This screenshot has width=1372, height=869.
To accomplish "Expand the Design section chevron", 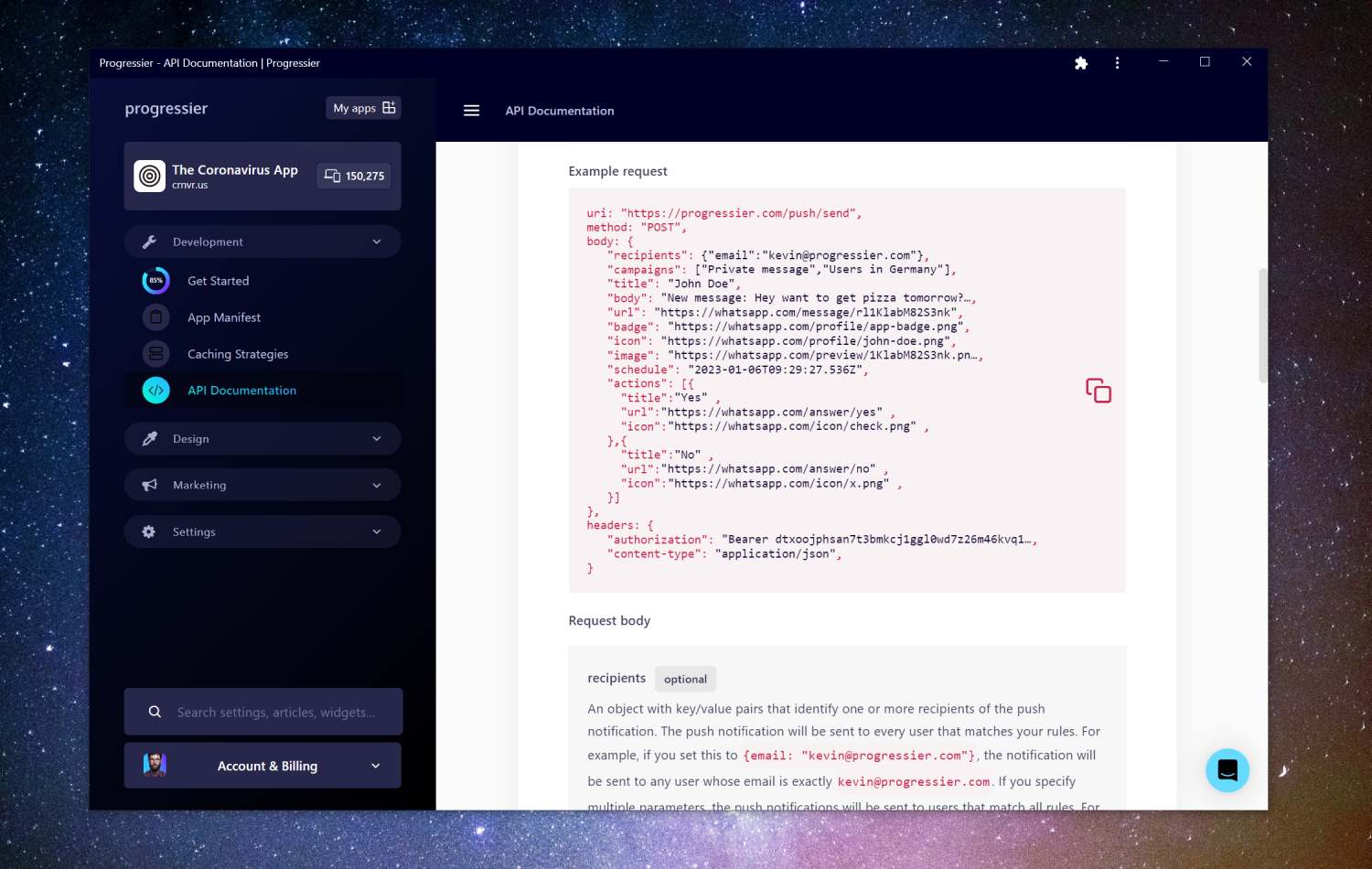I will pos(377,439).
